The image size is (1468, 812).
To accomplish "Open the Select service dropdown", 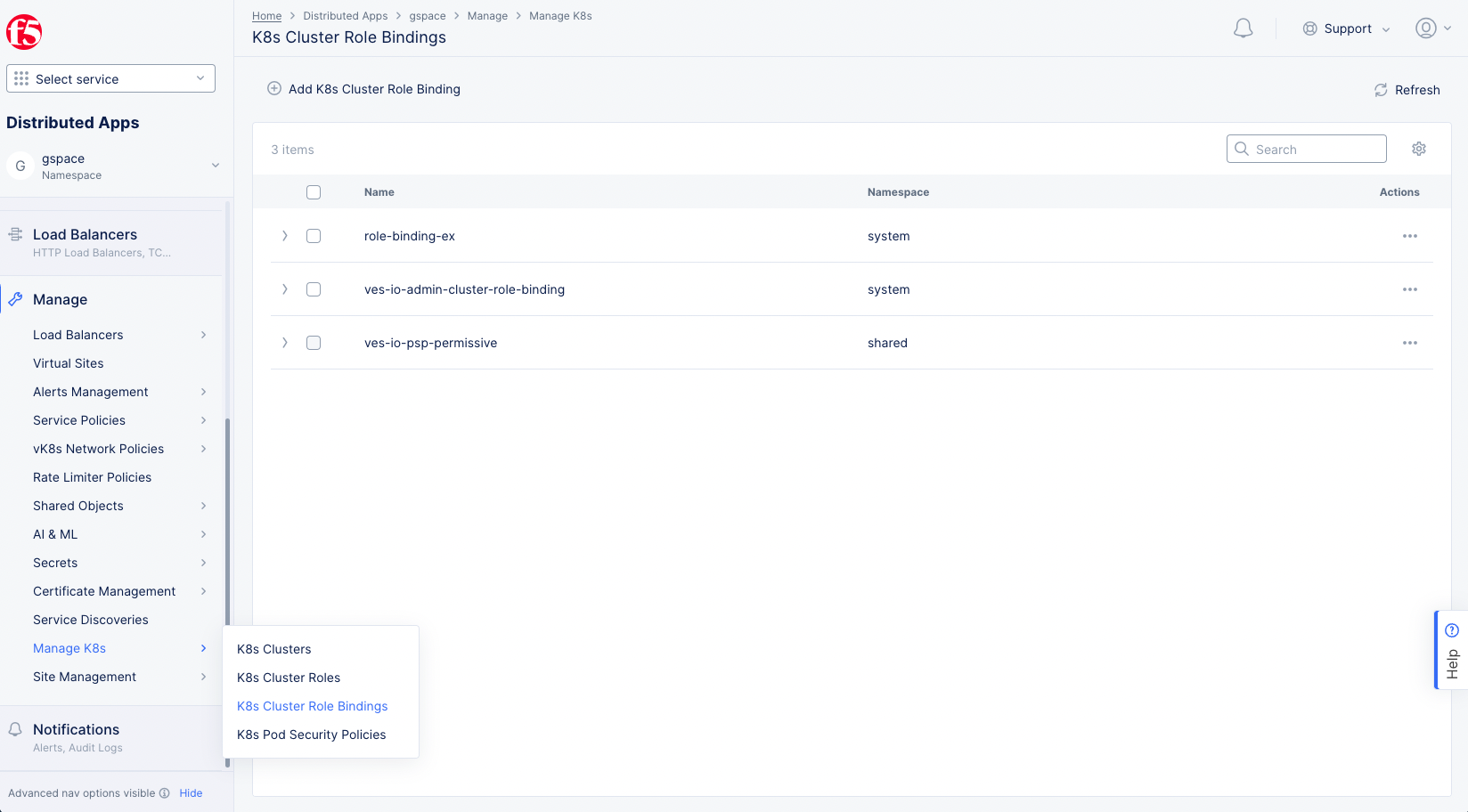I will (110, 78).
